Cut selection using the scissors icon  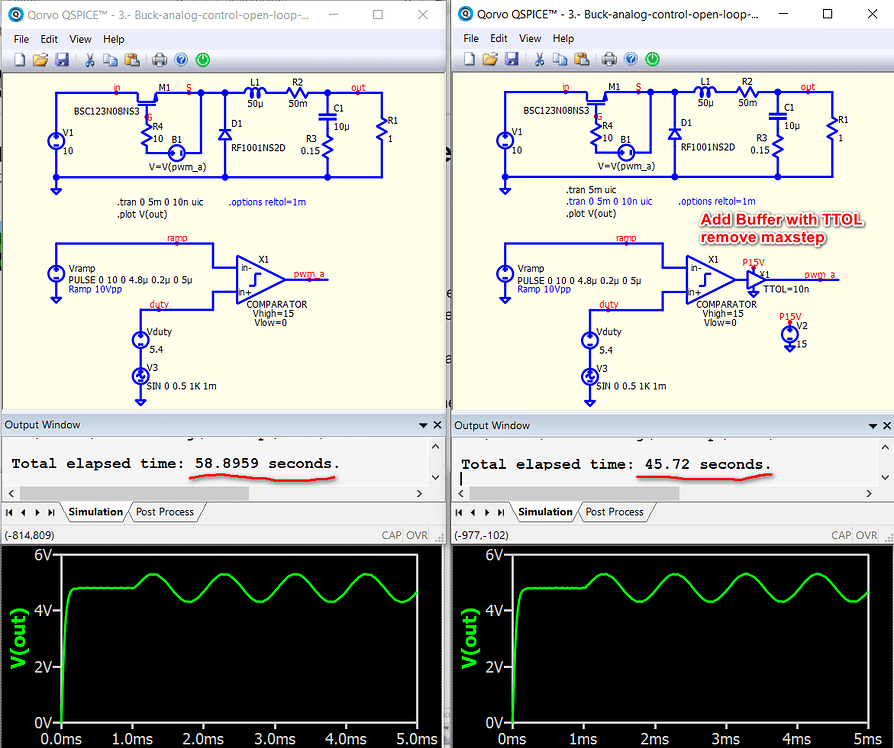coord(88,59)
